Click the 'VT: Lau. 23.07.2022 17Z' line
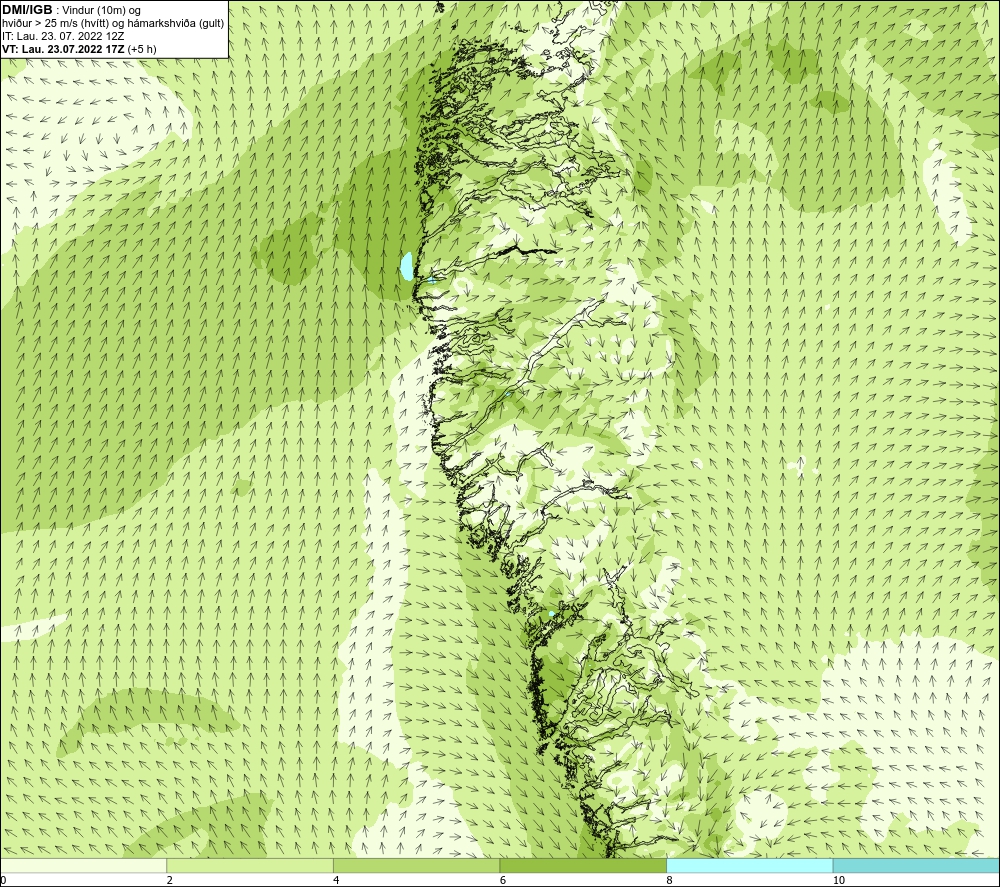 pos(64,49)
